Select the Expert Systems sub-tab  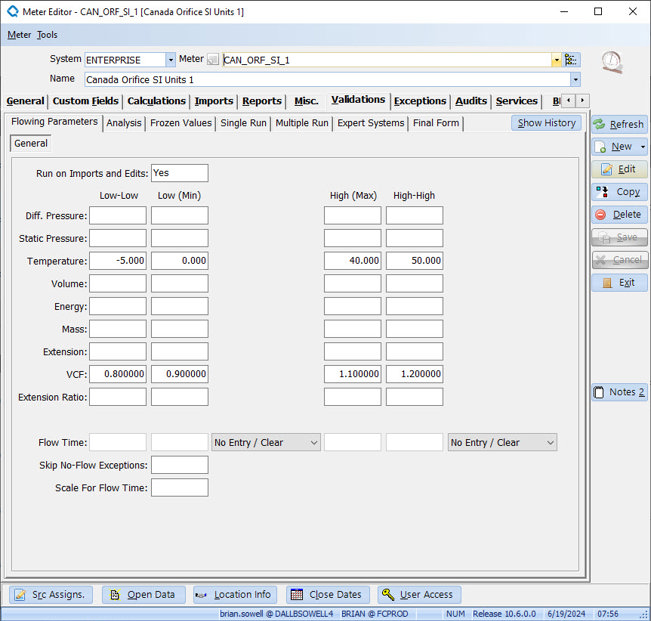coord(371,123)
